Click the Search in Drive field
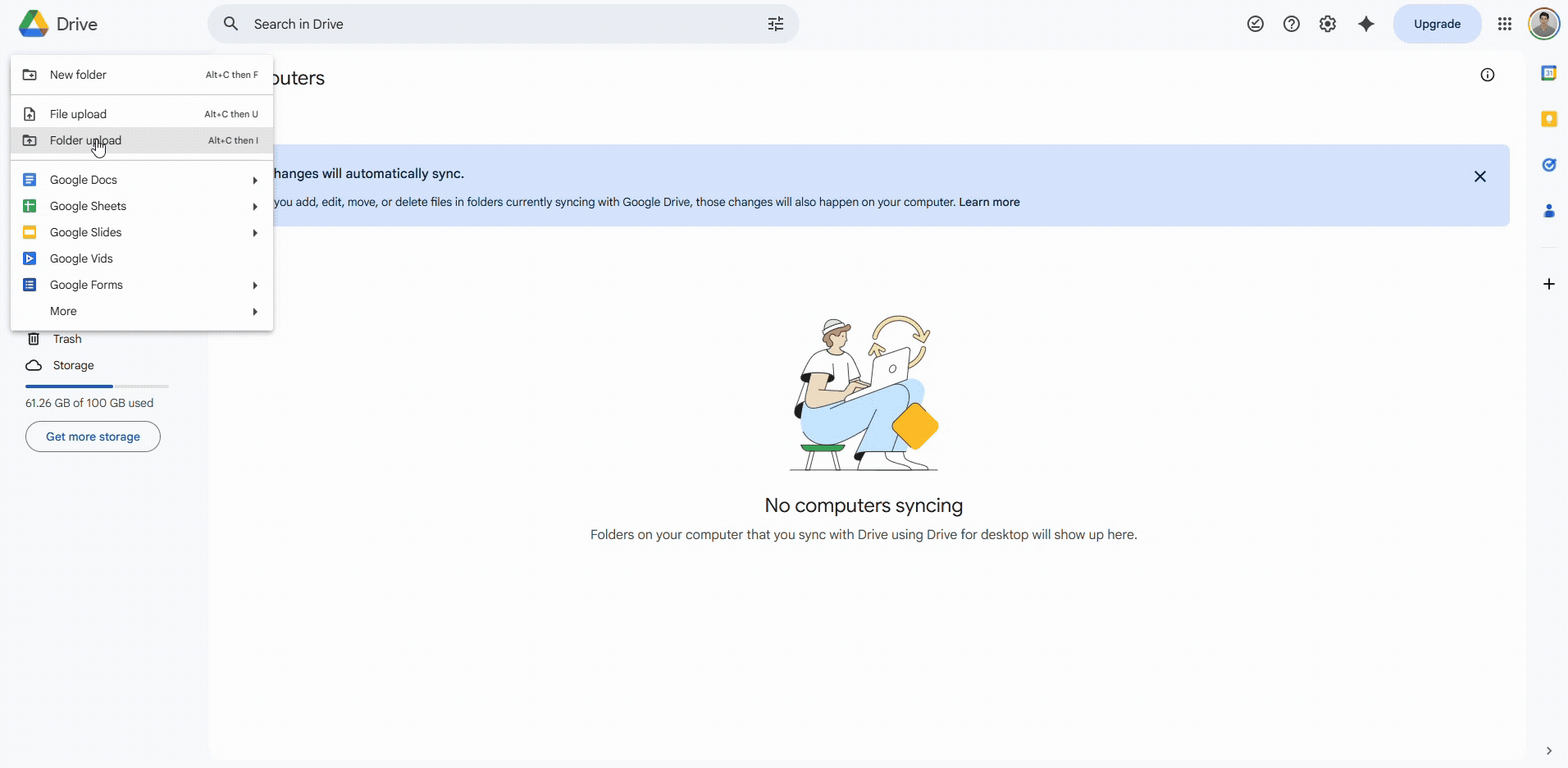Image resolution: width=1568 pixels, height=768 pixels. click(x=504, y=24)
